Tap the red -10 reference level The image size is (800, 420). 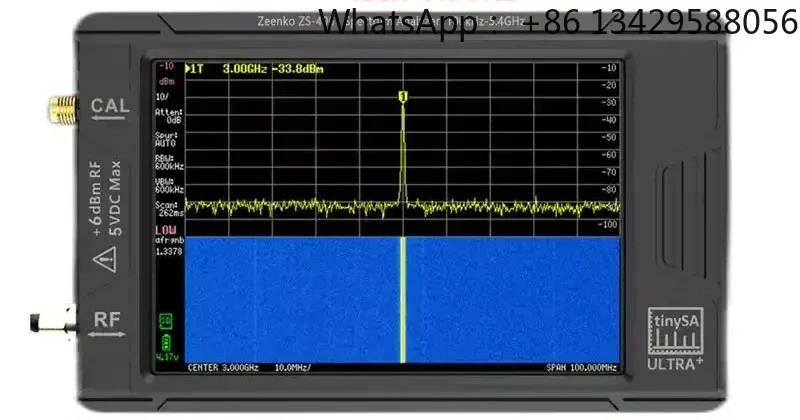coord(166,66)
